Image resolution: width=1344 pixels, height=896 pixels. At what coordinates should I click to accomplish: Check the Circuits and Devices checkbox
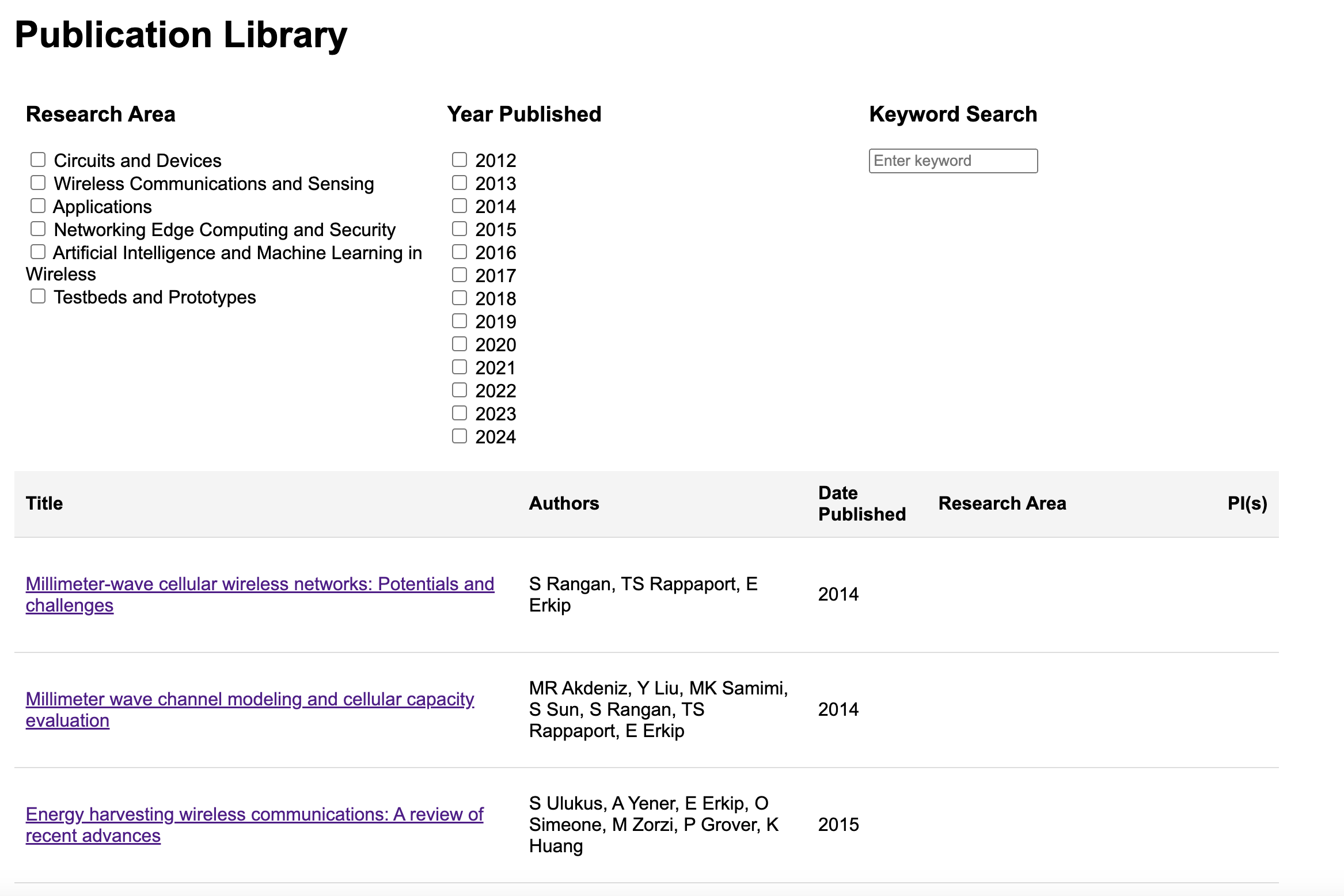pyautogui.click(x=38, y=160)
